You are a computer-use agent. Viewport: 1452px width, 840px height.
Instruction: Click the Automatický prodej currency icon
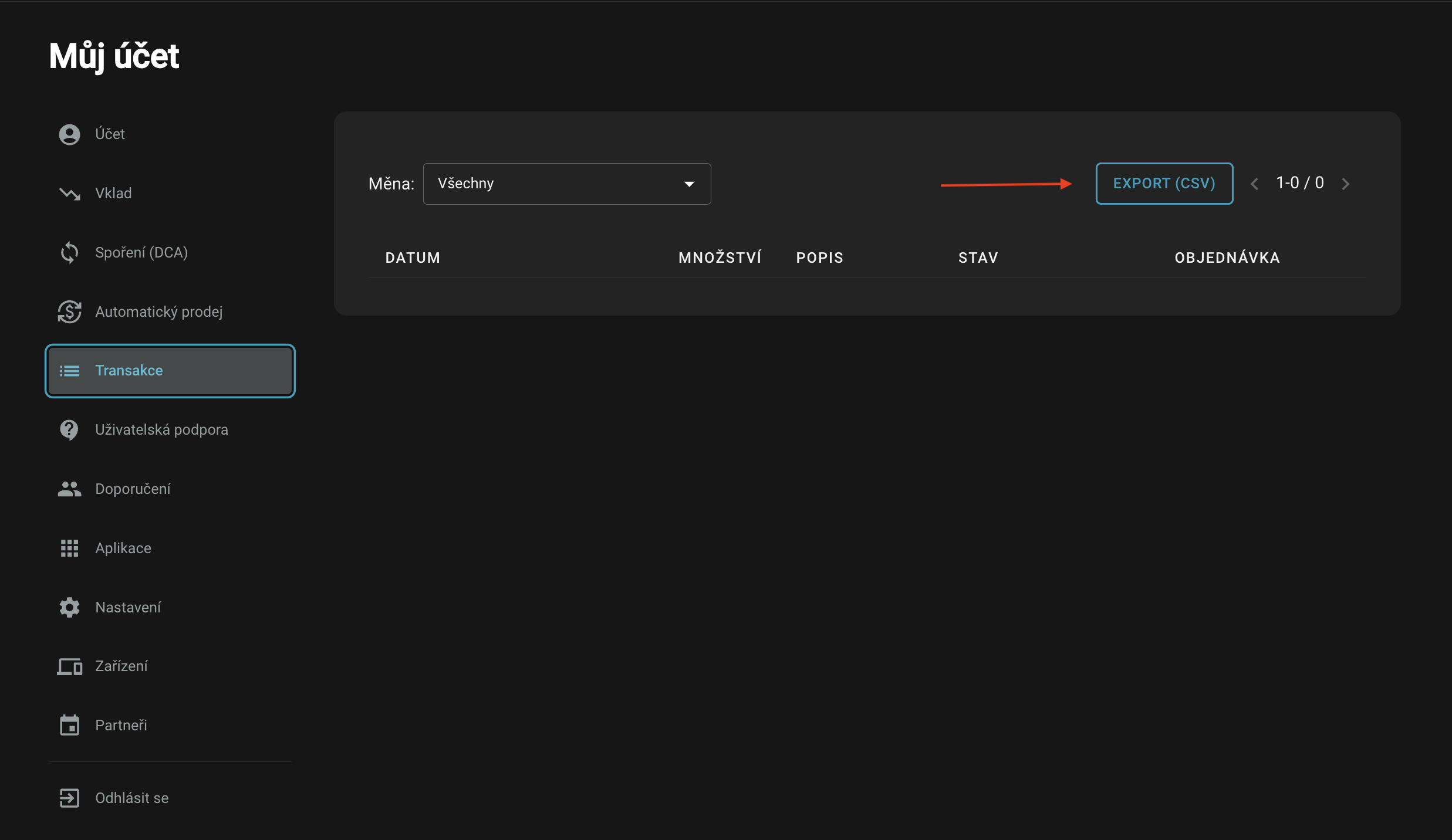coord(69,312)
